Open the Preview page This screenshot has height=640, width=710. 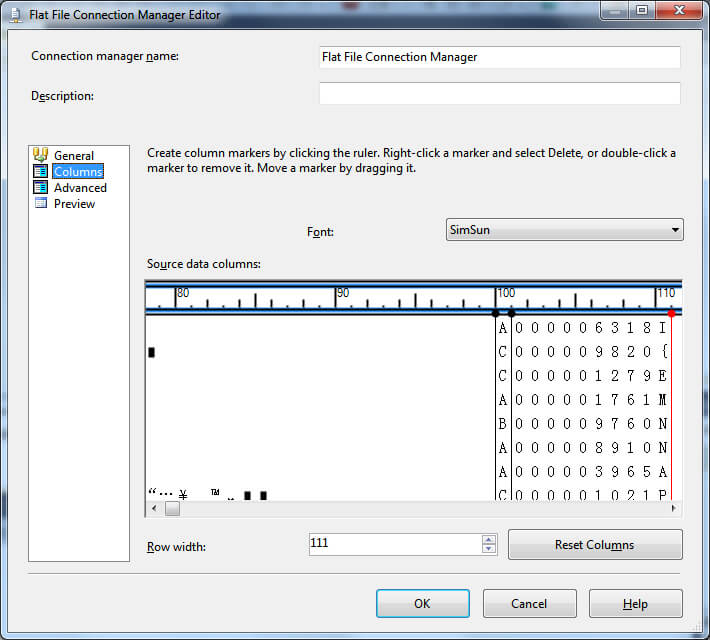click(74, 204)
